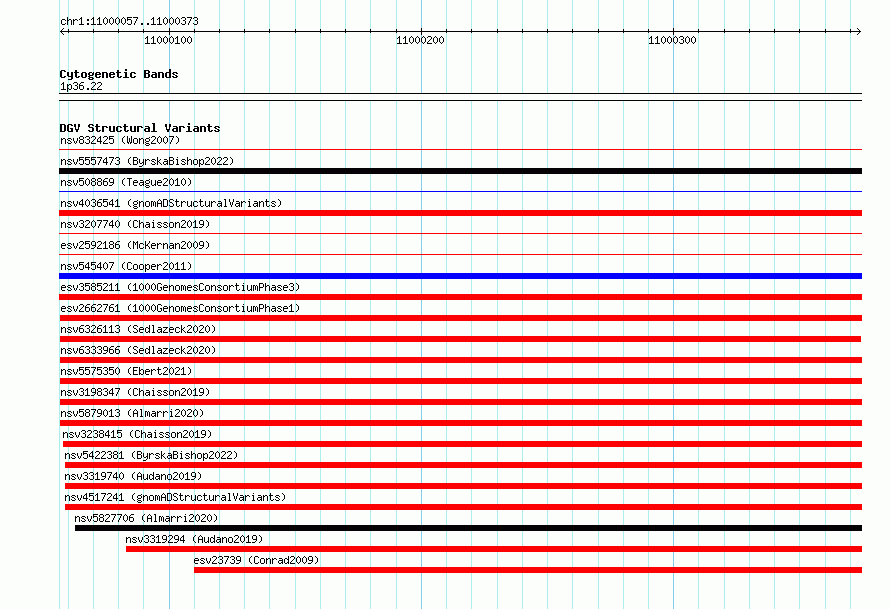The width and height of the screenshot is (890, 609).
Task: Select the nsv5827706 (Almarri2020) label
Action: tap(146, 518)
